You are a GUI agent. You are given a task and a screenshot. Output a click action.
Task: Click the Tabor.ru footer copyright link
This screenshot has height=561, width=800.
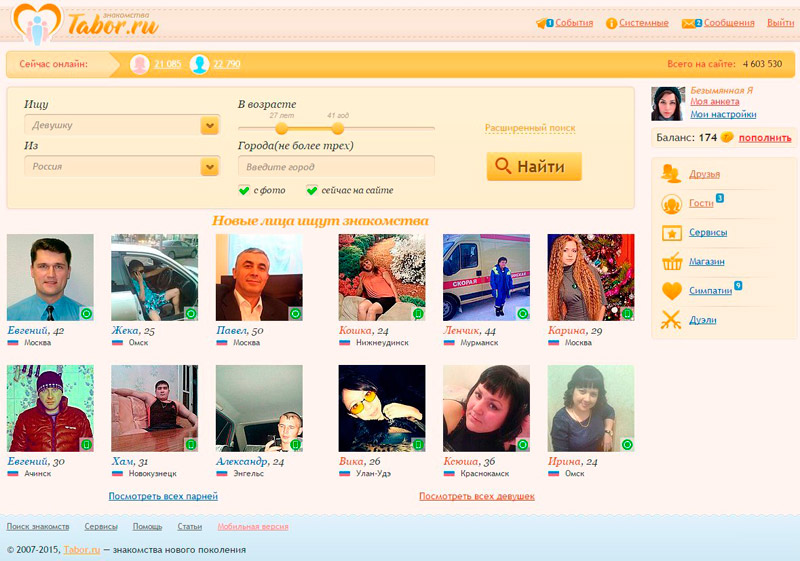coord(82,550)
